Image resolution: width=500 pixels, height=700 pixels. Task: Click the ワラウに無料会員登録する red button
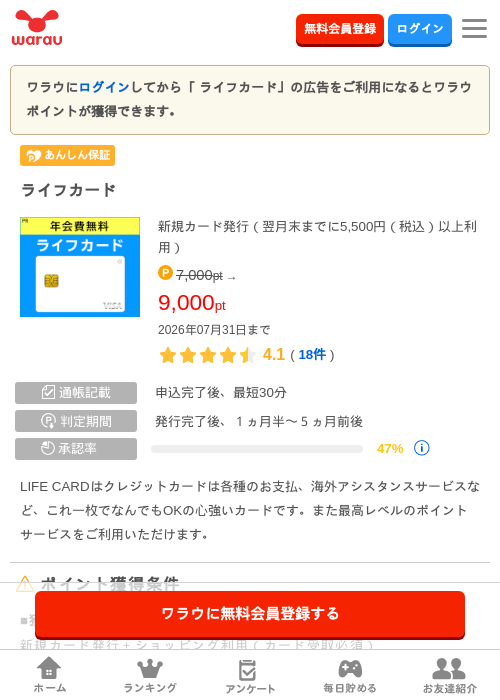250,614
